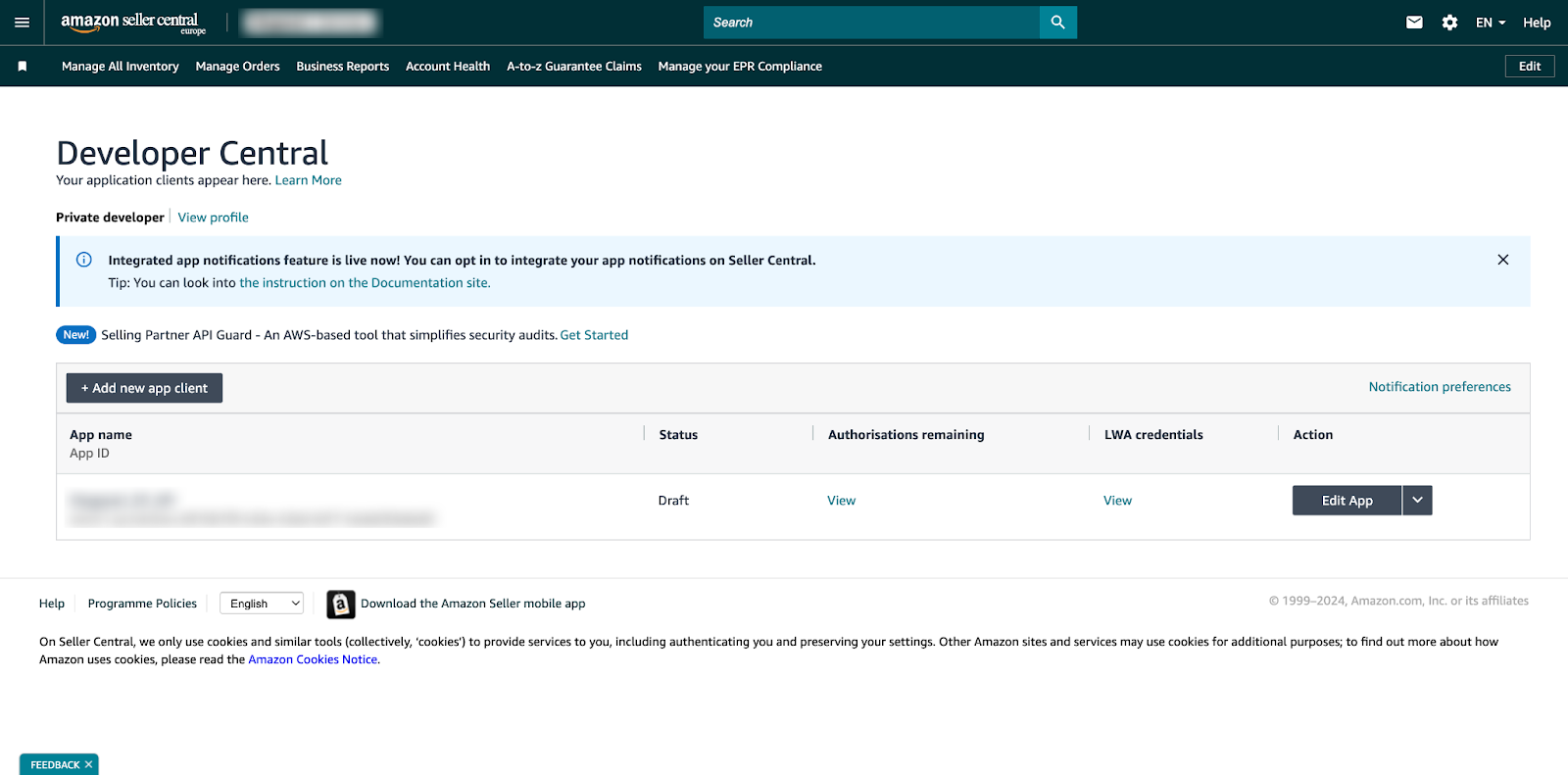This screenshot has width=1568, height=775.
Task: Focus the Search input field
Action: point(871,23)
